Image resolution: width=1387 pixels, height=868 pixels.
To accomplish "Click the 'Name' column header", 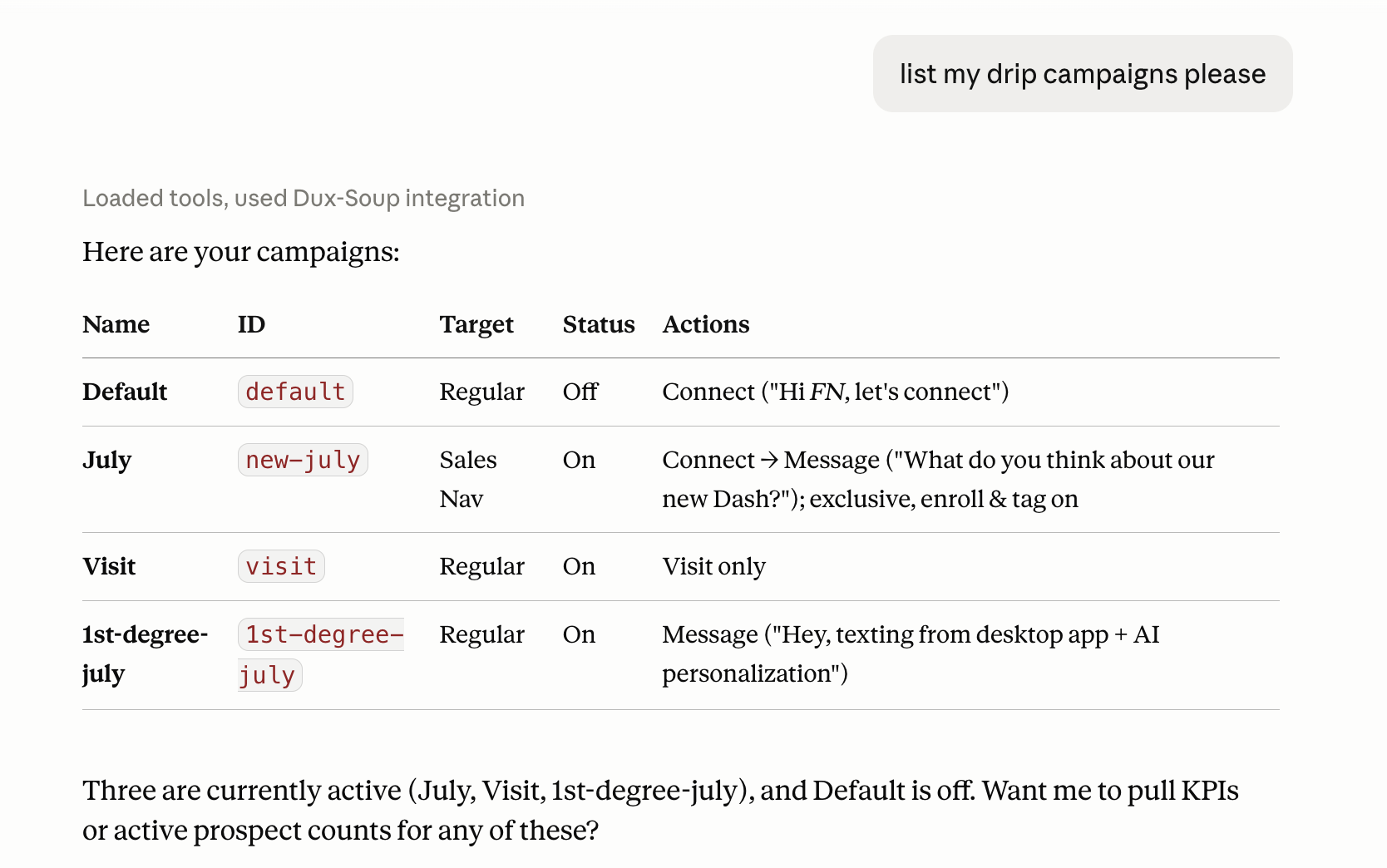I will 116,324.
